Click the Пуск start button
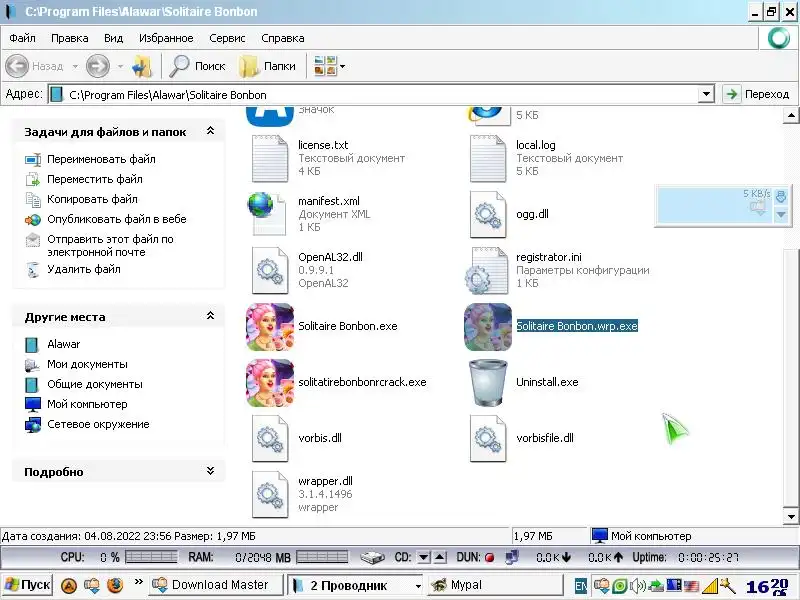The width and height of the screenshot is (800, 600). tap(28, 585)
